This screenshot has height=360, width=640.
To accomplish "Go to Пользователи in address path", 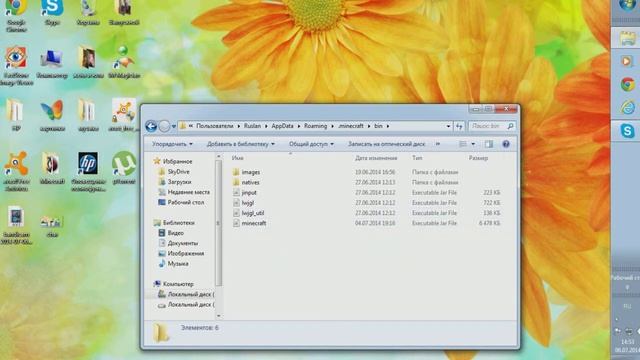I will pos(215,126).
